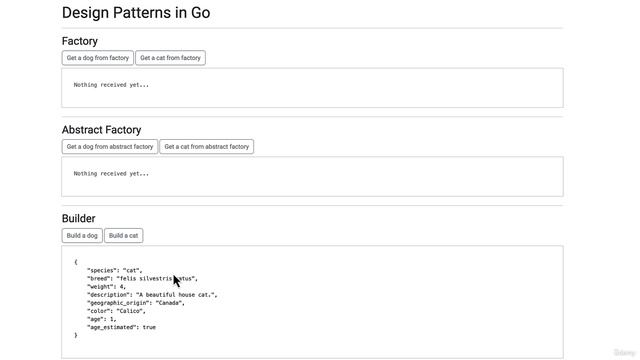Screen dimensions: 640x360
Task: Request a dog from abstract factory
Action: pyautogui.click(x=110, y=147)
